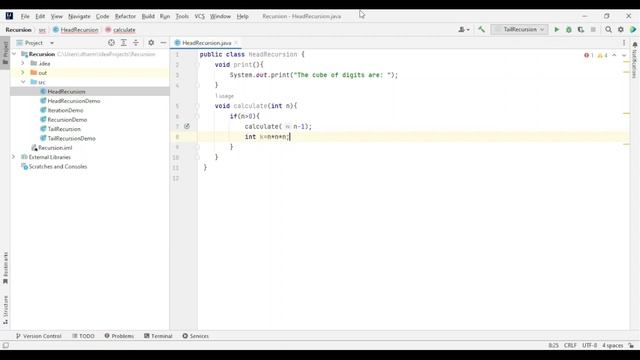Open the Build menu
The image size is (640, 360).
148,16
